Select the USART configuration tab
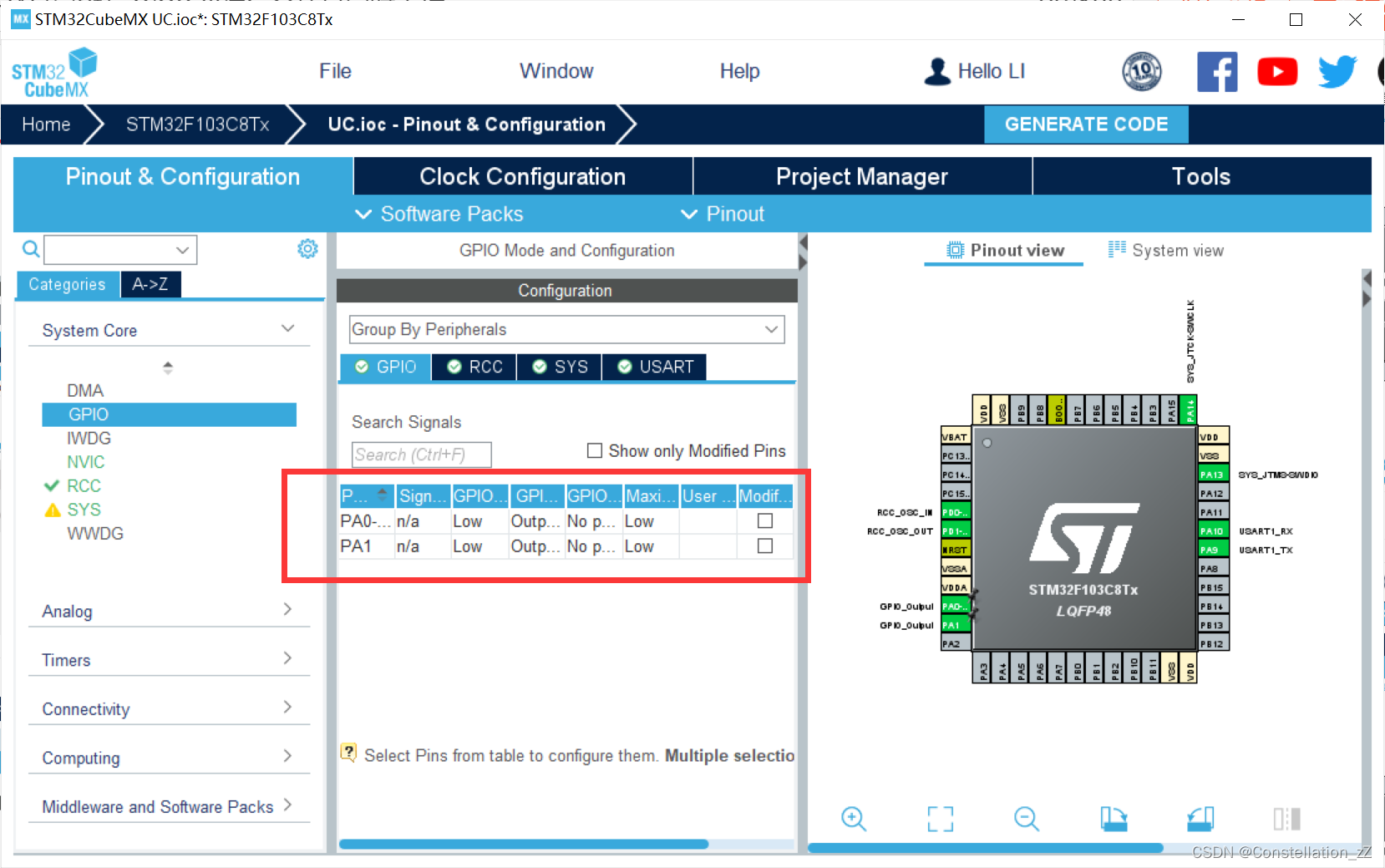1385x868 pixels. click(x=655, y=367)
